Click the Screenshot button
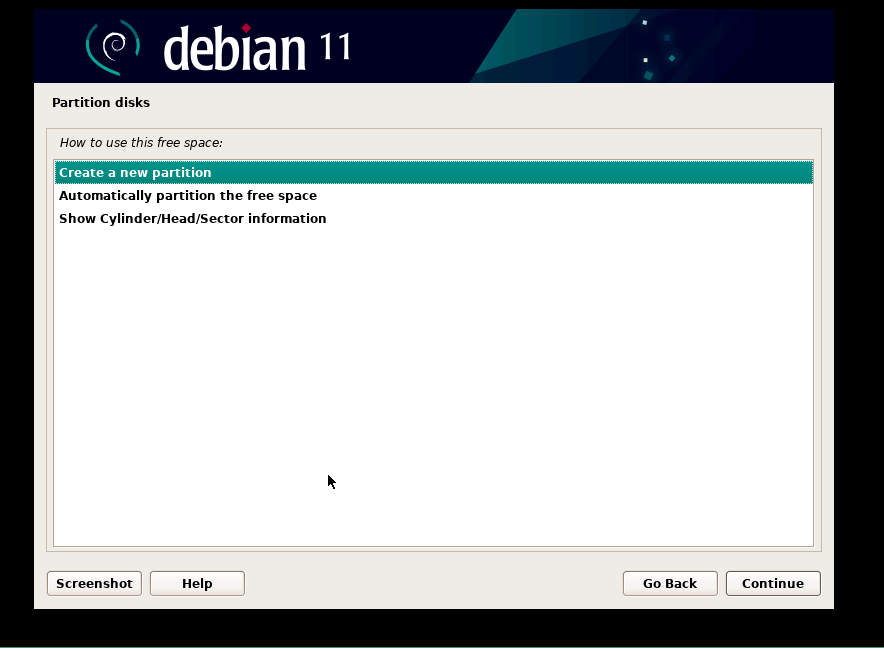 [94, 583]
